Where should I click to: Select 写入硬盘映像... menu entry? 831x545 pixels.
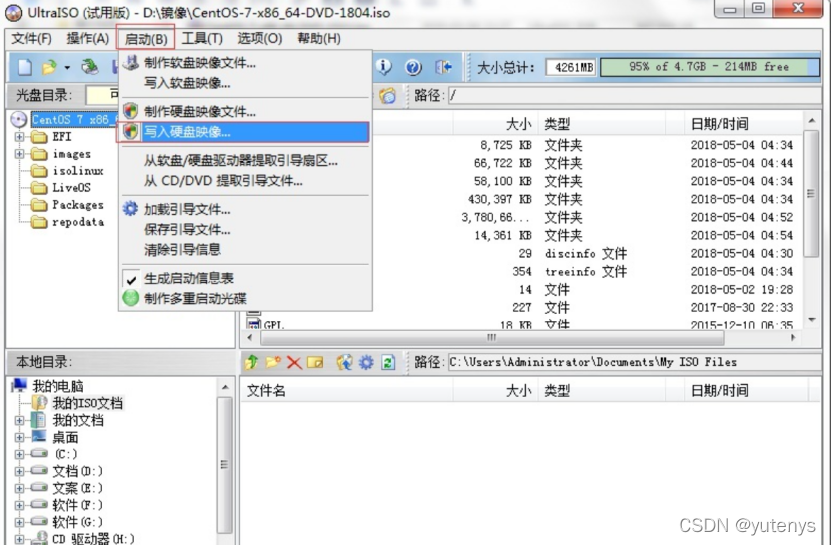pyautogui.click(x=245, y=131)
